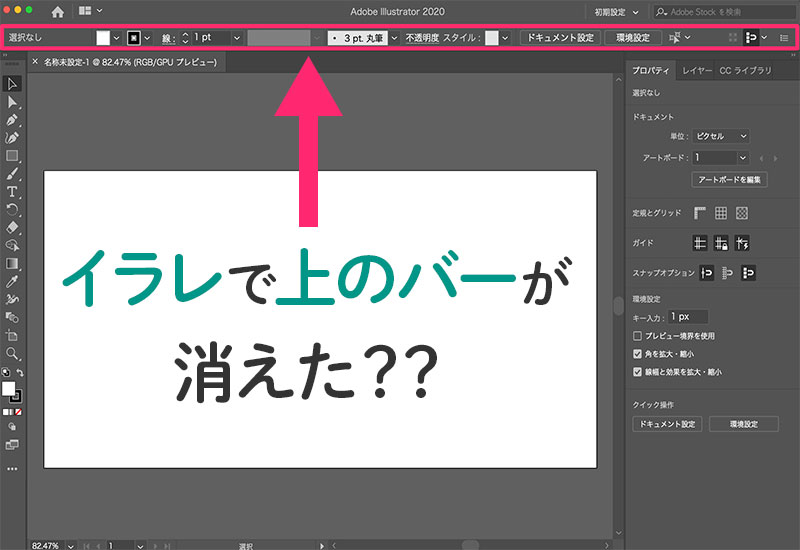Click 環境設定 under クイック操作
The height and width of the screenshot is (550, 800).
(x=744, y=424)
